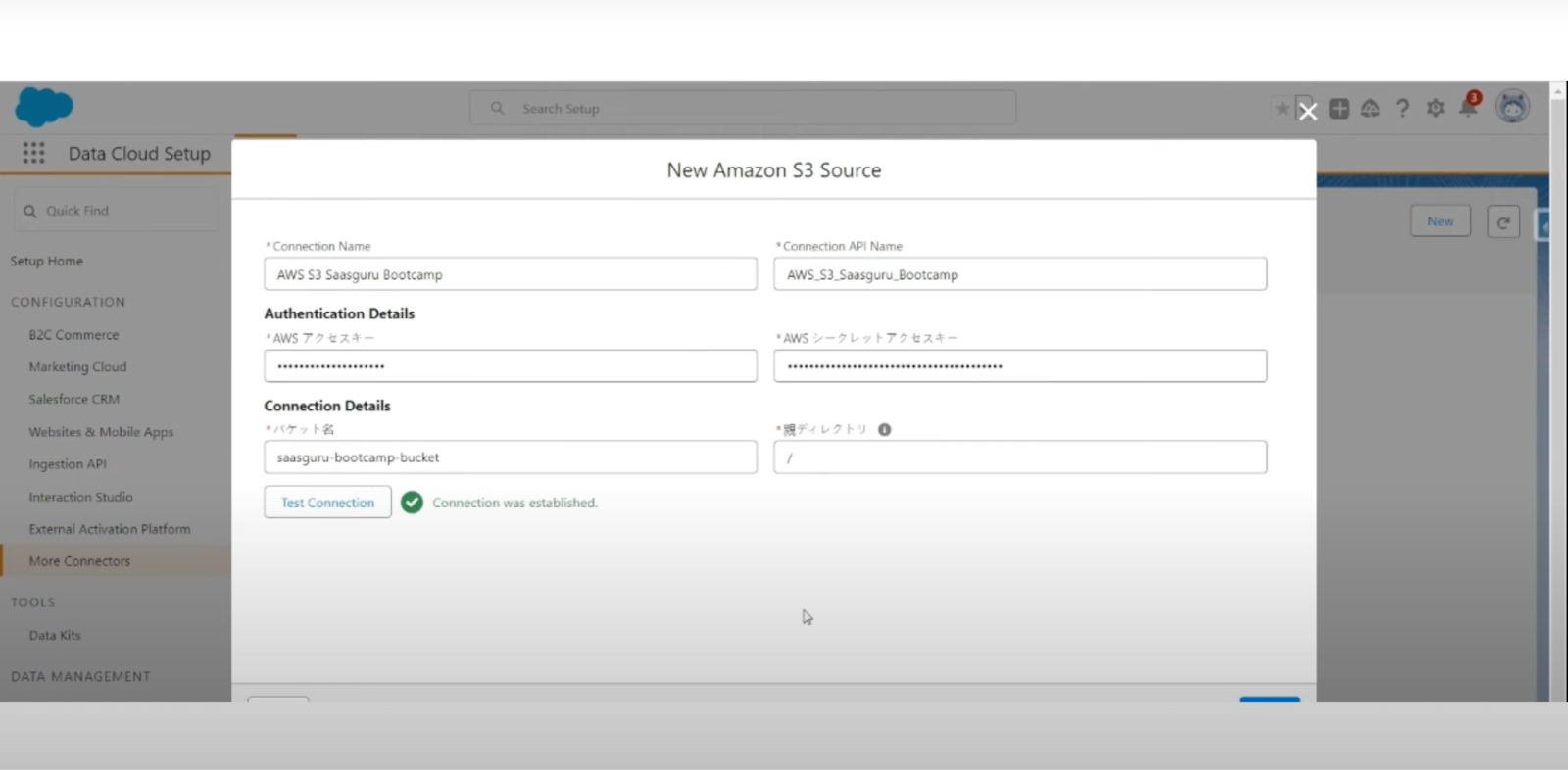The image size is (1568, 770).
Task: Click the Search Setup field
Action: (x=743, y=108)
